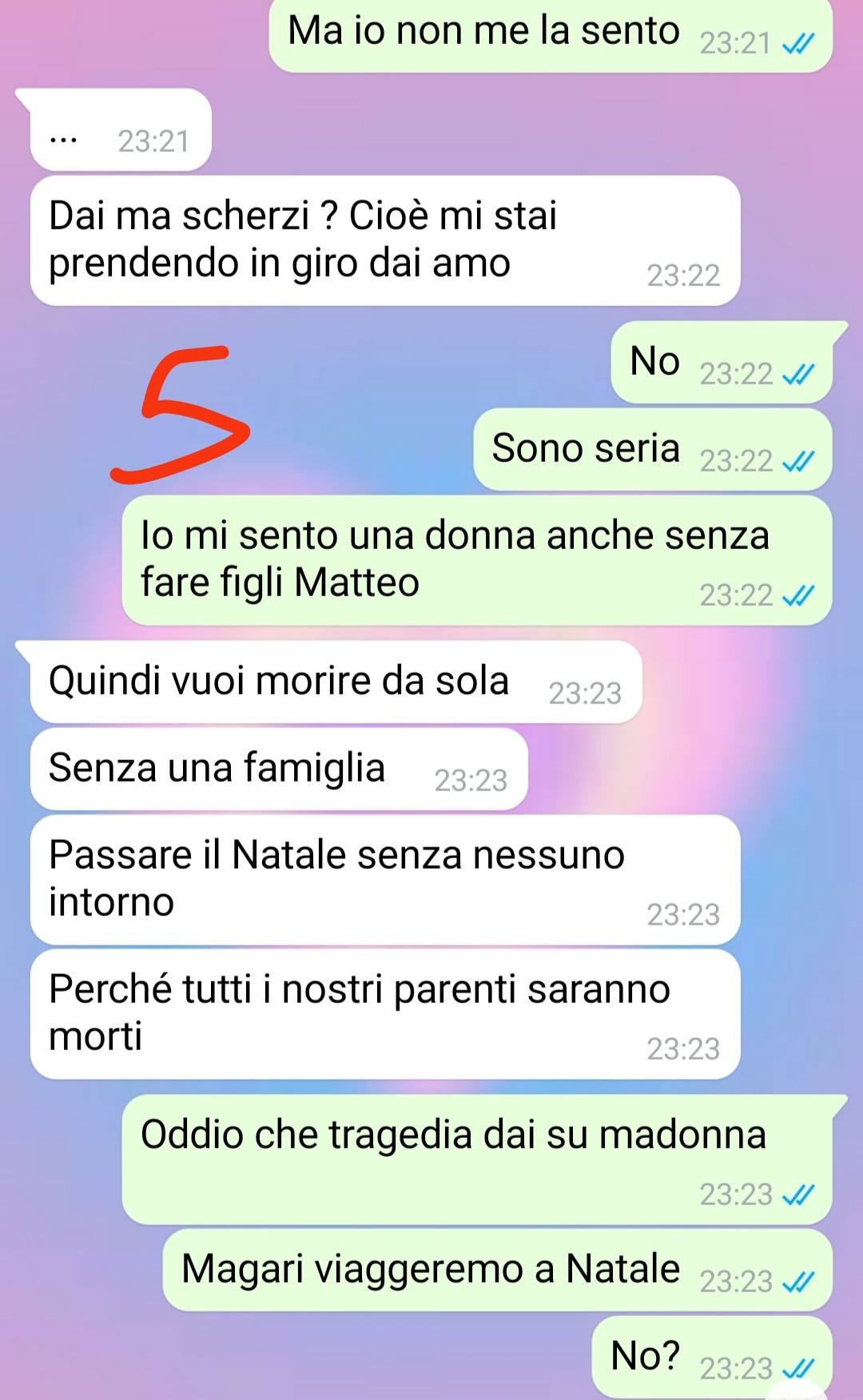Select the 'Perché tutti i nostri parenti' message
The width and height of the screenshot is (863, 1400).
[x=385, y=1014]
